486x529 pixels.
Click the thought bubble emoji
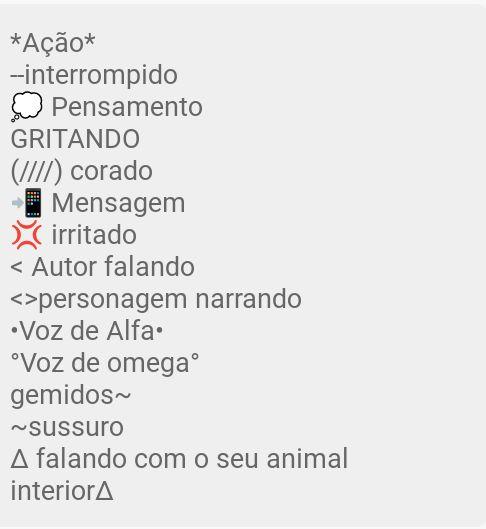tap(27, 107)
